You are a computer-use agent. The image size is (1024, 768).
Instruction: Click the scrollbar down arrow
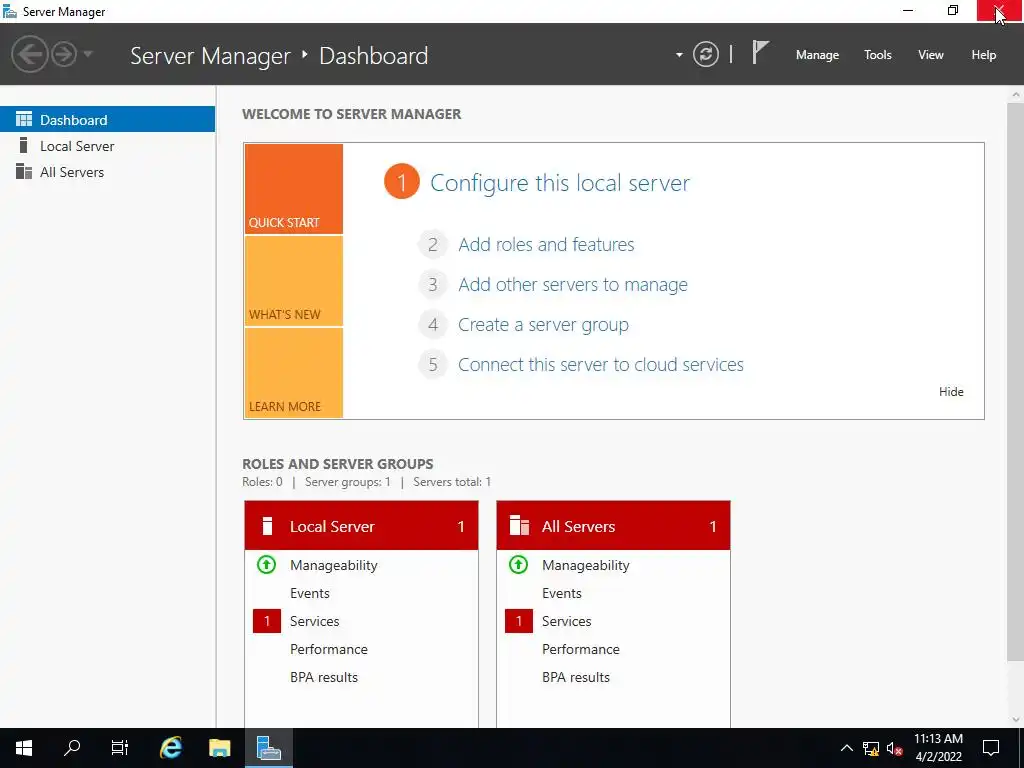(x=1016, y=719)
